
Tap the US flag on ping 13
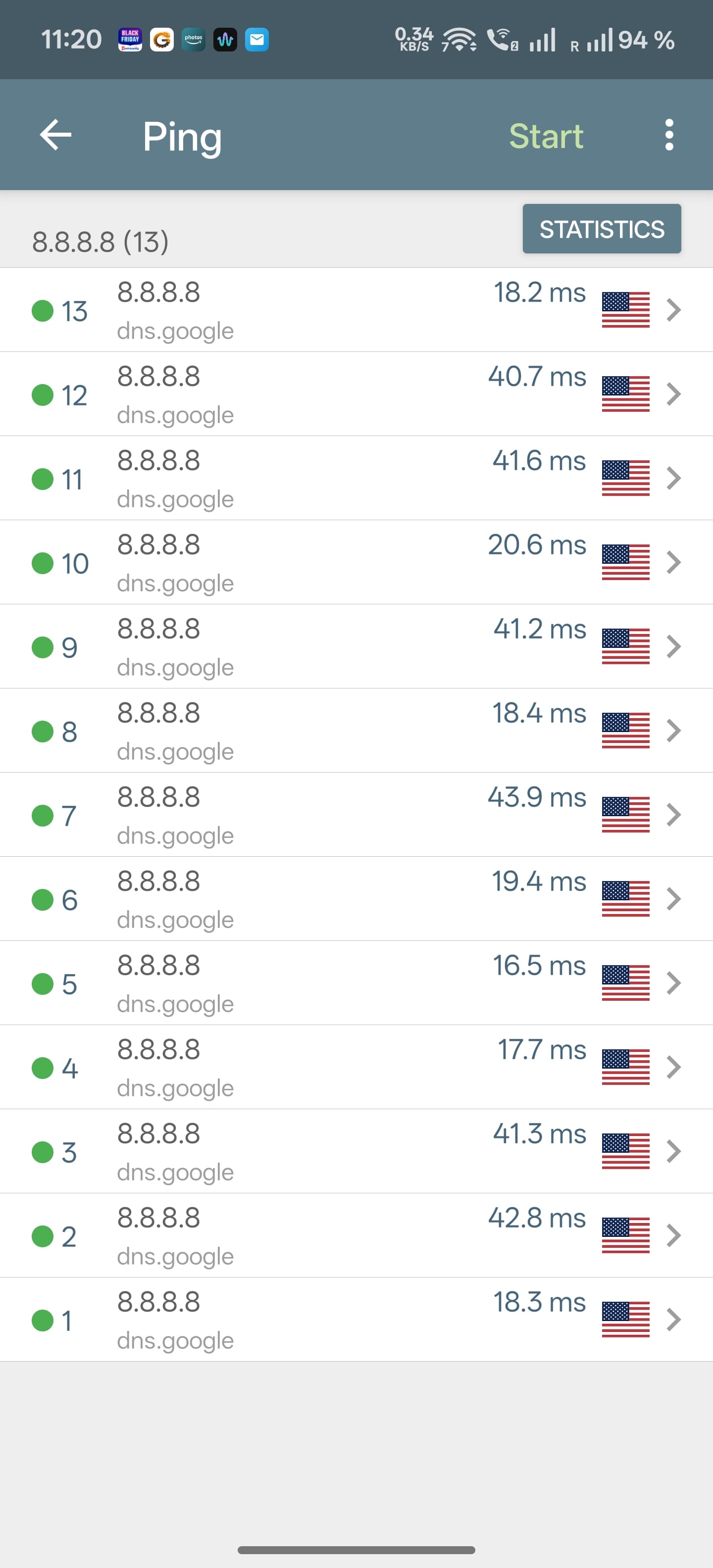pos(625,310)
